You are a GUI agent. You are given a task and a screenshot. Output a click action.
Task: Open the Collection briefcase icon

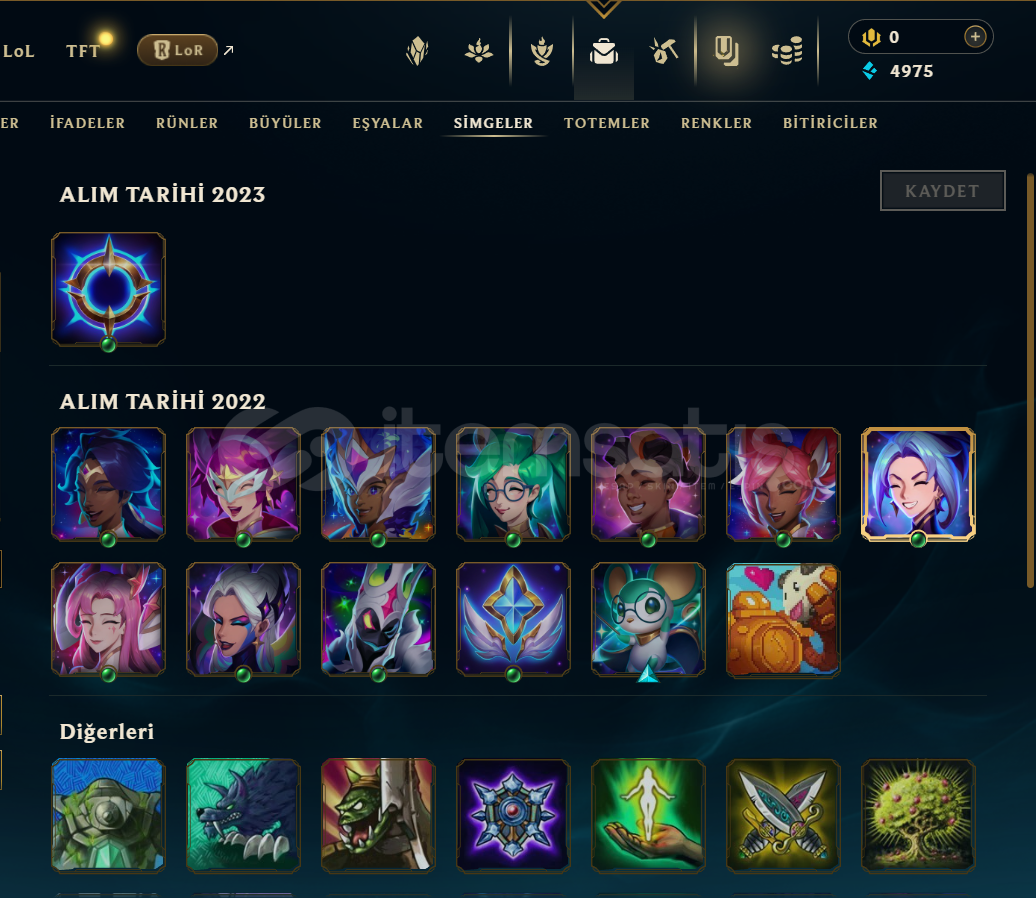click(604, 51)
